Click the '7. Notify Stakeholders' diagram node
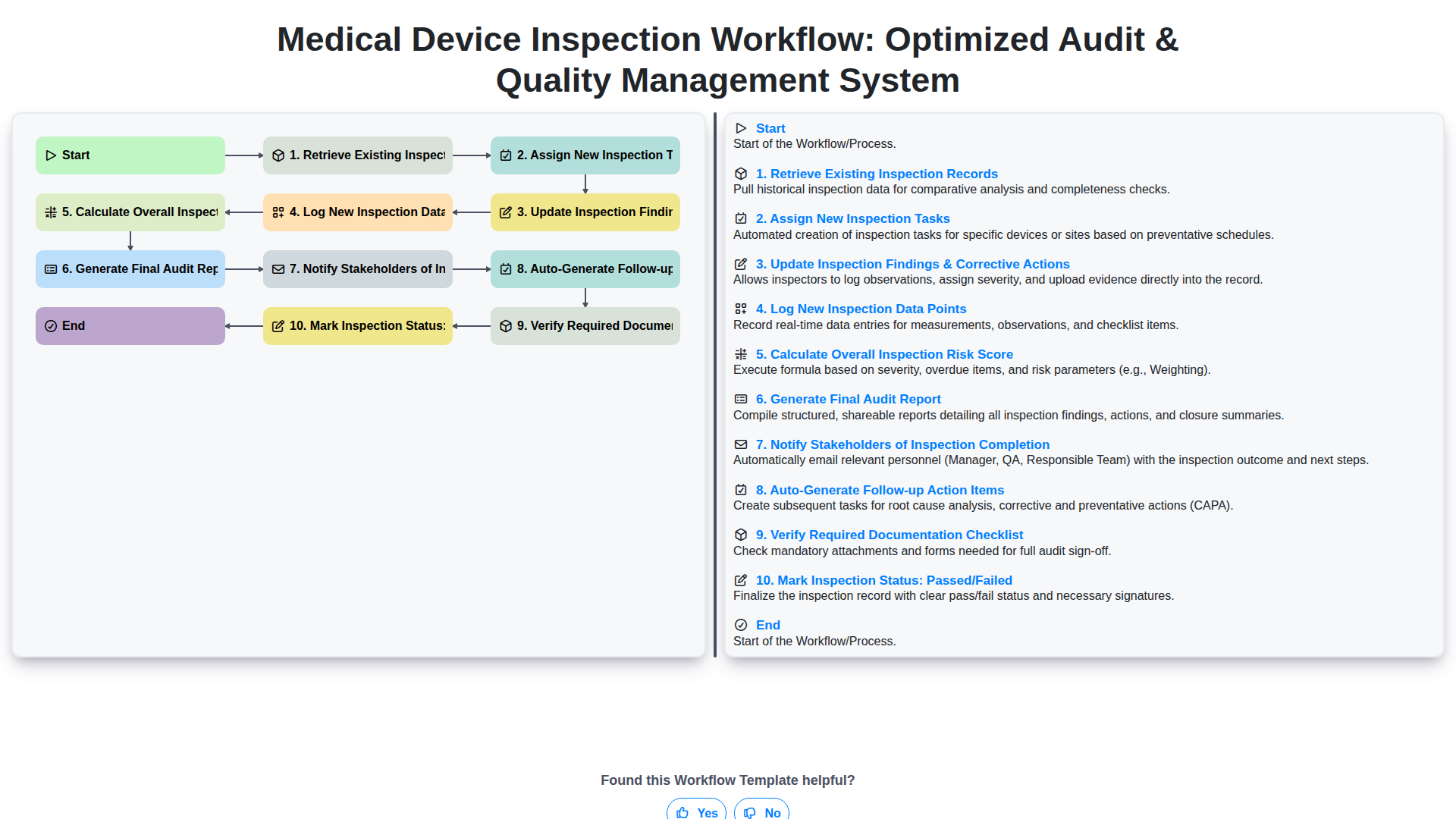This screenshot has width=1456, height=819. point(358,269)
